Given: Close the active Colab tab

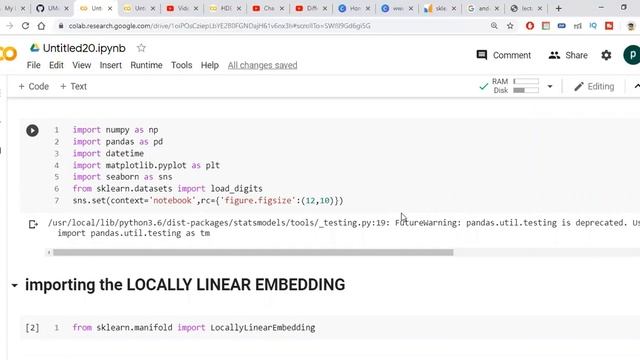Looking at the screenshot, I should pyautogui.click(x=109, y=8).
